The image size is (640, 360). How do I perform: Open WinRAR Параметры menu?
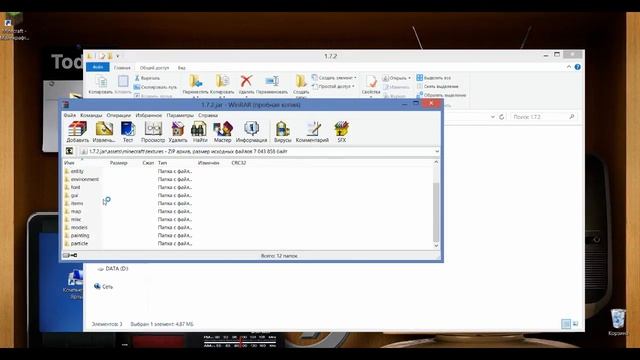[180, 116]
